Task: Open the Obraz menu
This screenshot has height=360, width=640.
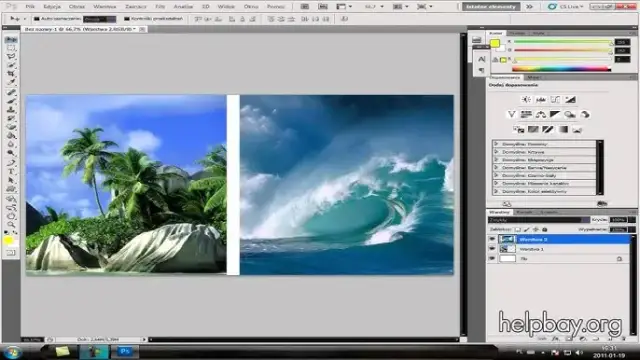Action: pyautogui.click(x=77, y=7)
